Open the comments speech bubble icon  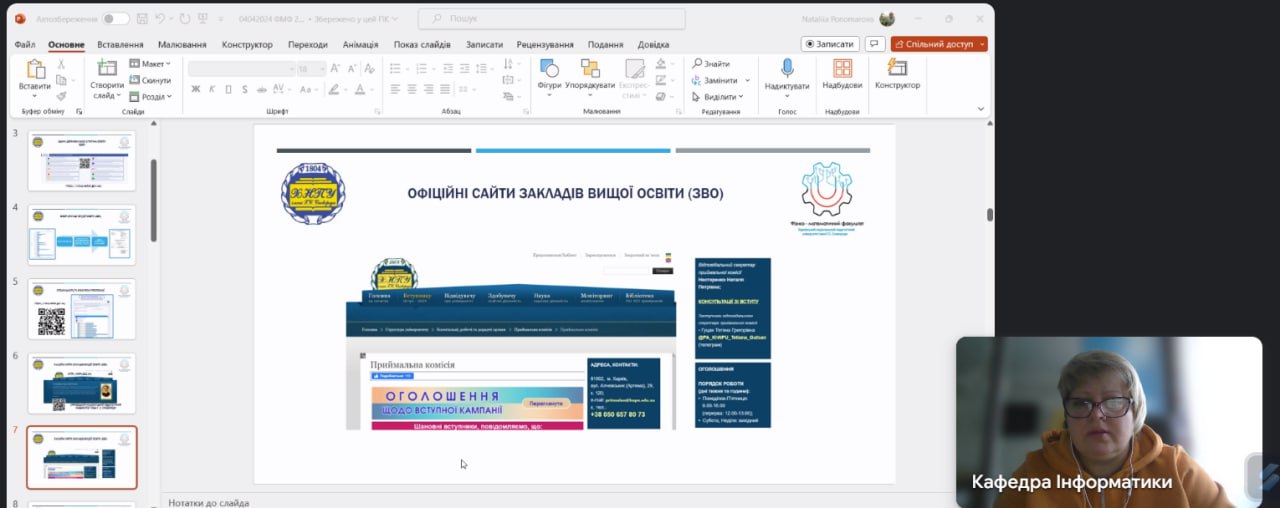tap(875, 44)
